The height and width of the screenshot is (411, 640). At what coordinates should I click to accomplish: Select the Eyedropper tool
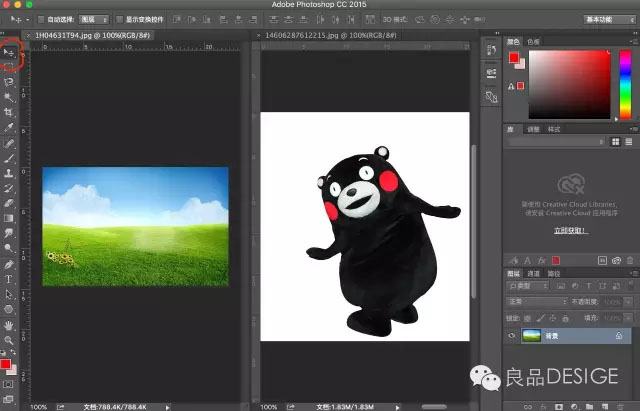[x=10, y=128]
